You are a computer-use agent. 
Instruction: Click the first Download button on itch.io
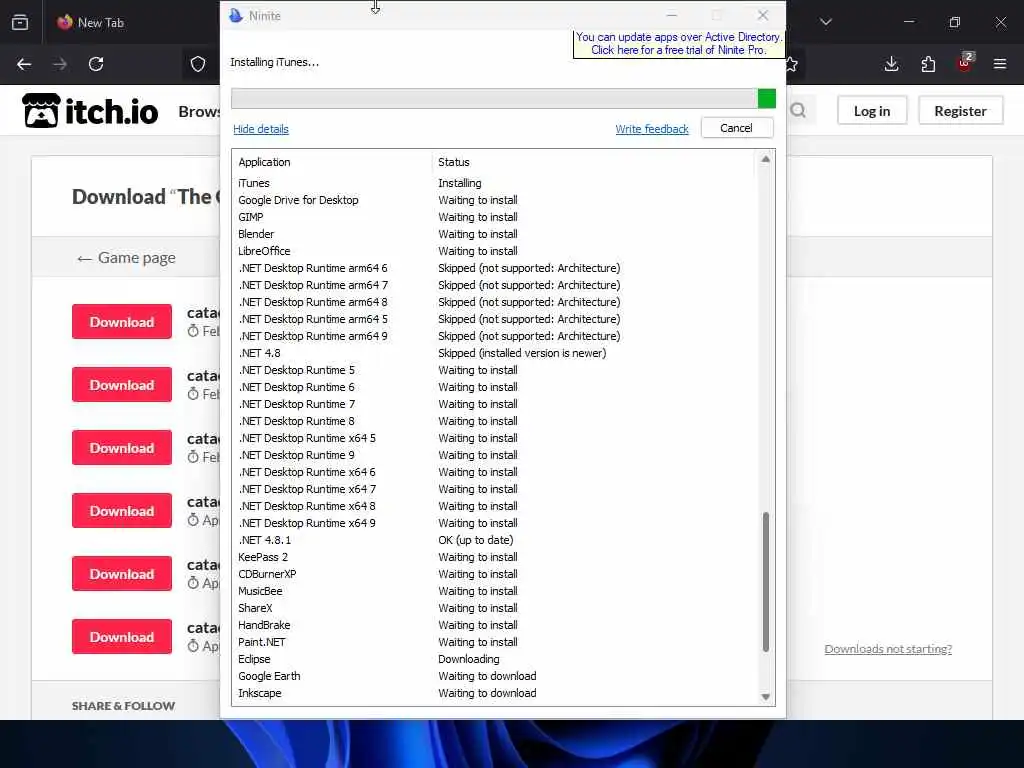122,321
